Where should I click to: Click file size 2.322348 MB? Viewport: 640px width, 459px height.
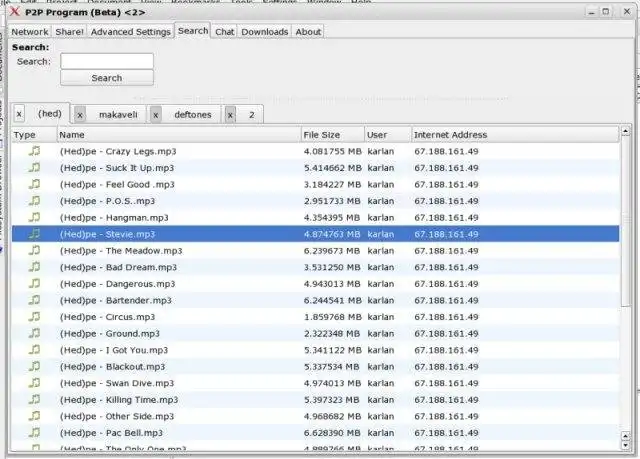pyautogui.click(x=332, y=333)
